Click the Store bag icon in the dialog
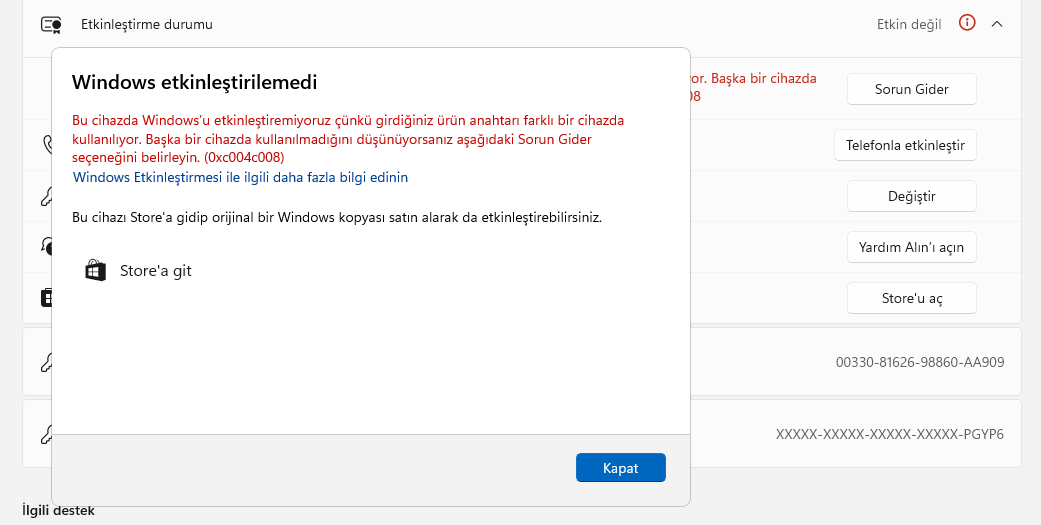Viewport: 1041px width, 525px height. click(96, 271)
